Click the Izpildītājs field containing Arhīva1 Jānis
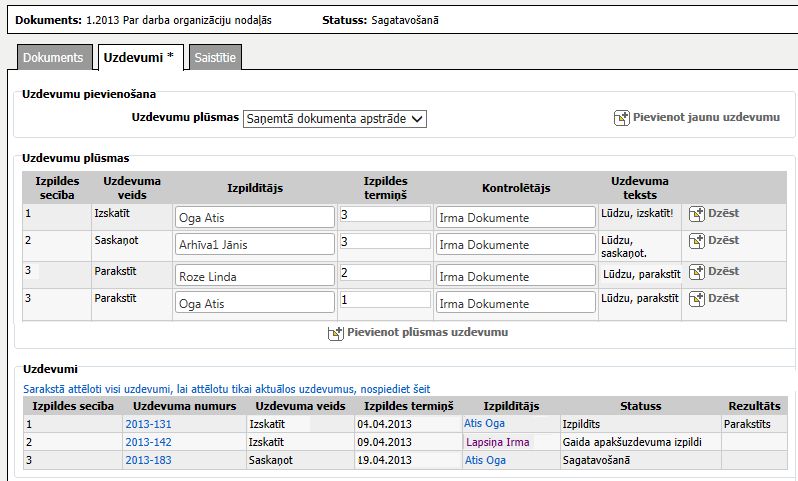 pyautogui.click(x=254, y=245)
